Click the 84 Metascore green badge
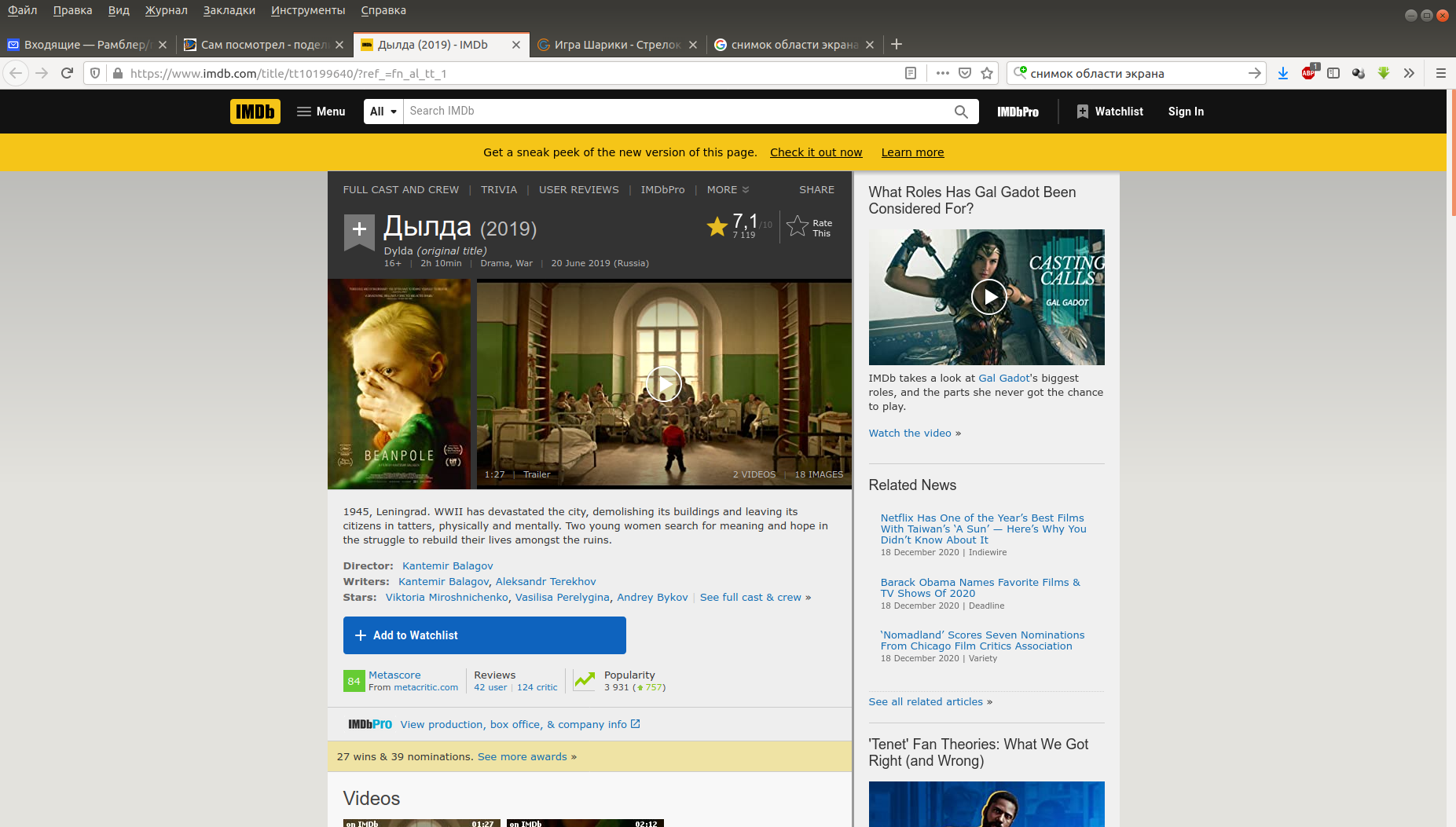 click(354, 681)
